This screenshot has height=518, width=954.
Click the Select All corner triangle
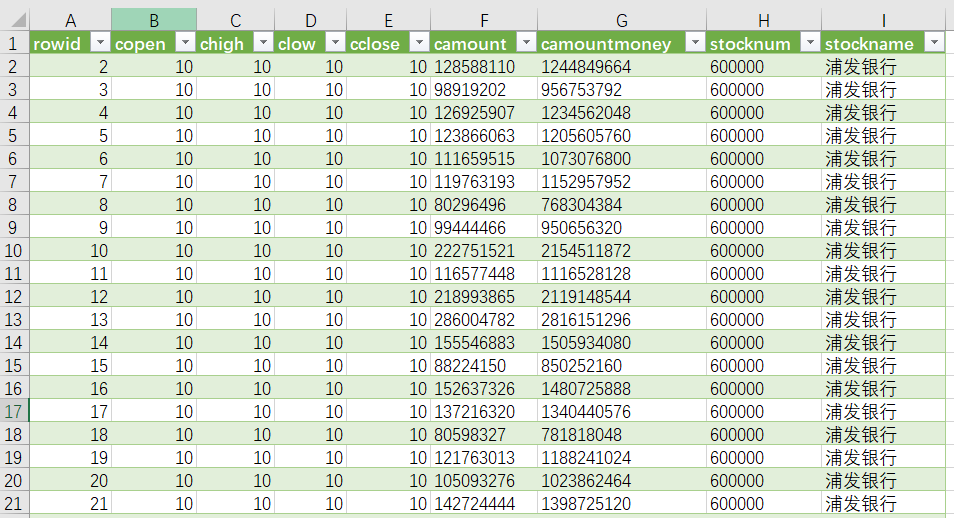(18, 21)
